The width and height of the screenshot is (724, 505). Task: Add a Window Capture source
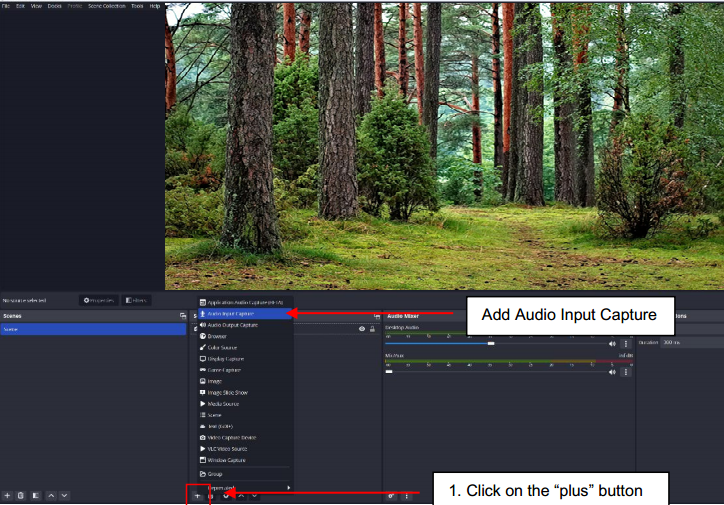coord(245,460)
